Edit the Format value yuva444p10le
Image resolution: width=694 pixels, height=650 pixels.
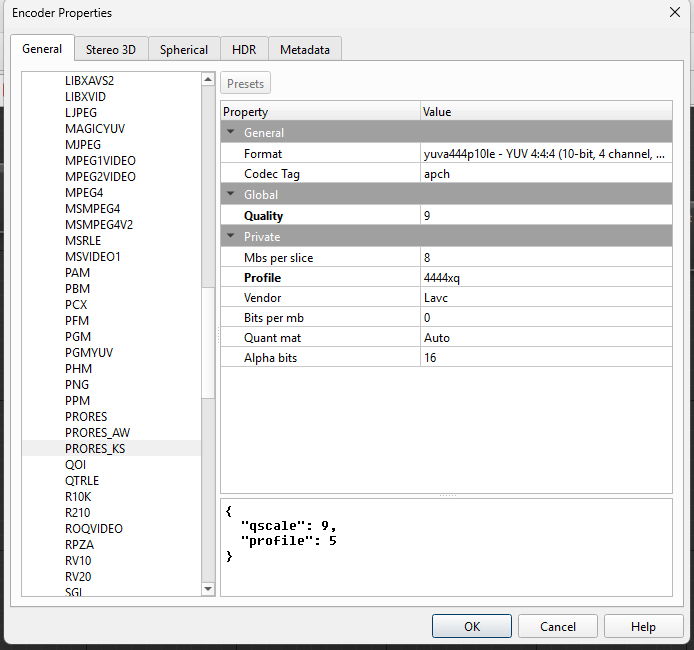(x=546, y=154)
